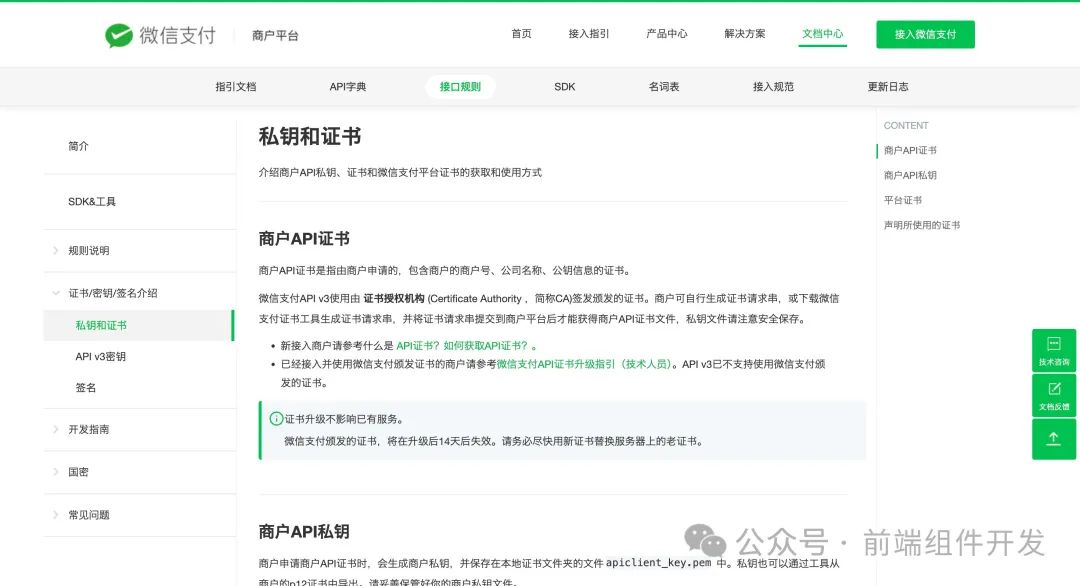The height and width of the screenshot is (586, 1080).
Task: Jump to 声明所使用的证书 in CONTENT outline
Action: coord(922,224)
